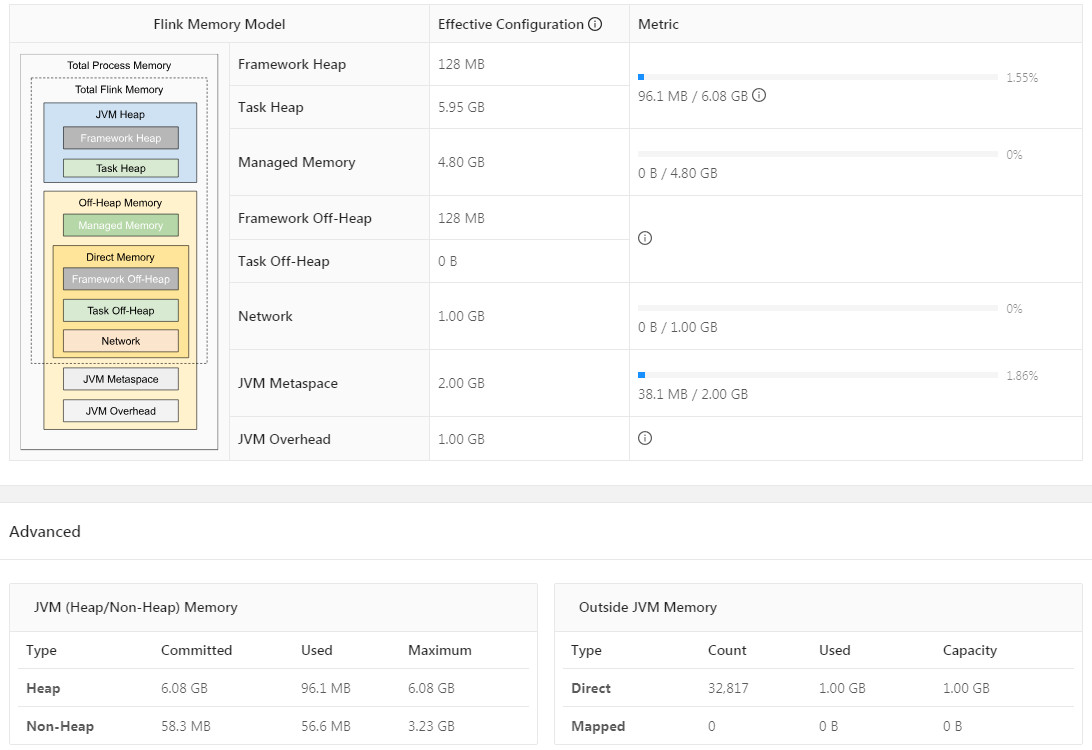This screenshot has height=750, width=1092.
Task: Click the '56.6 MB' Non-Heap used value
Action: [x=326, y=726]
